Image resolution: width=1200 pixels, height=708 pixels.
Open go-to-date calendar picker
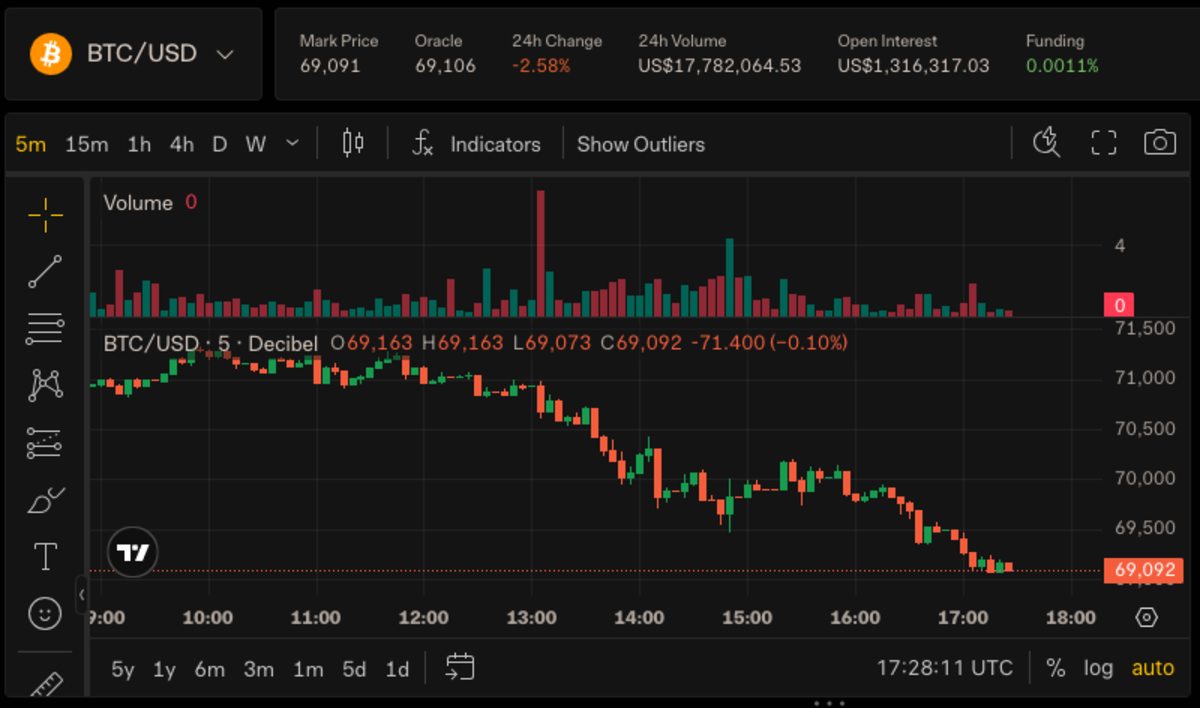460,667
